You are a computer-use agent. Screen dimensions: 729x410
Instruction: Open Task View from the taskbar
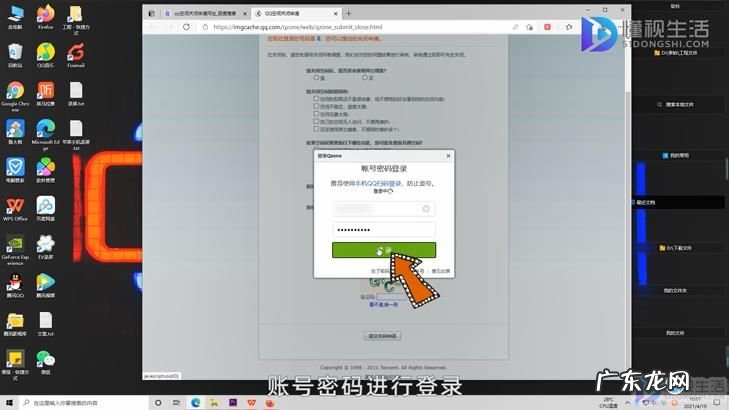tap(176, 403)
